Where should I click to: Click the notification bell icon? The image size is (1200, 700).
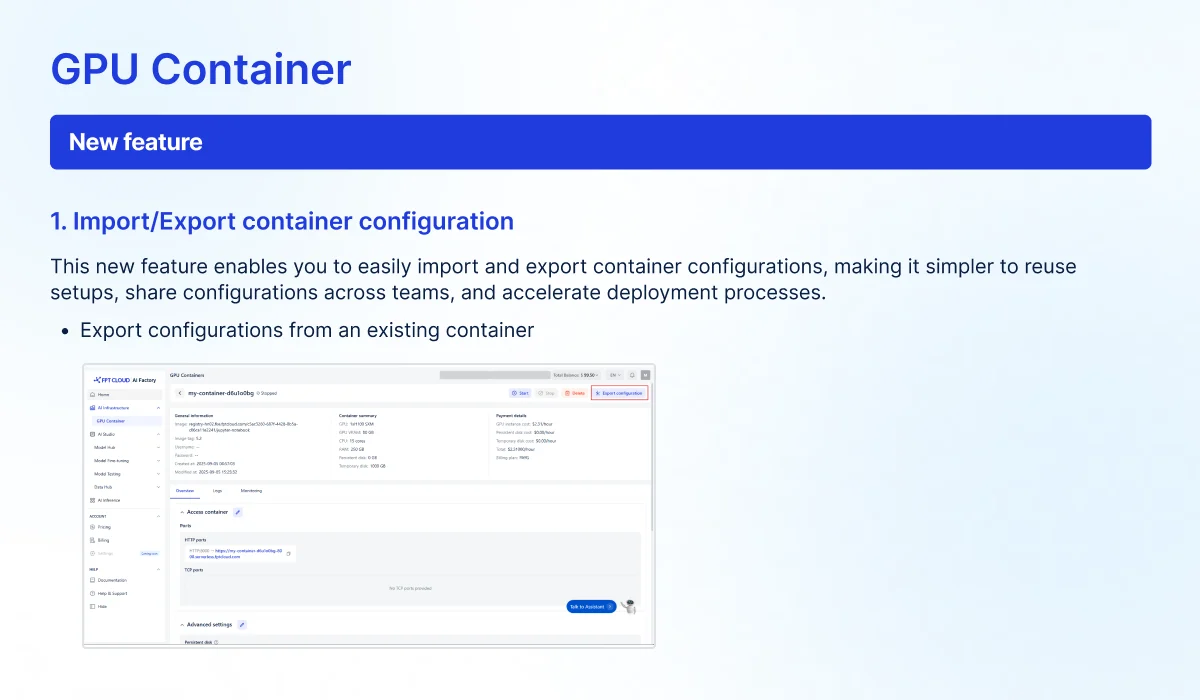coord(632,375)
